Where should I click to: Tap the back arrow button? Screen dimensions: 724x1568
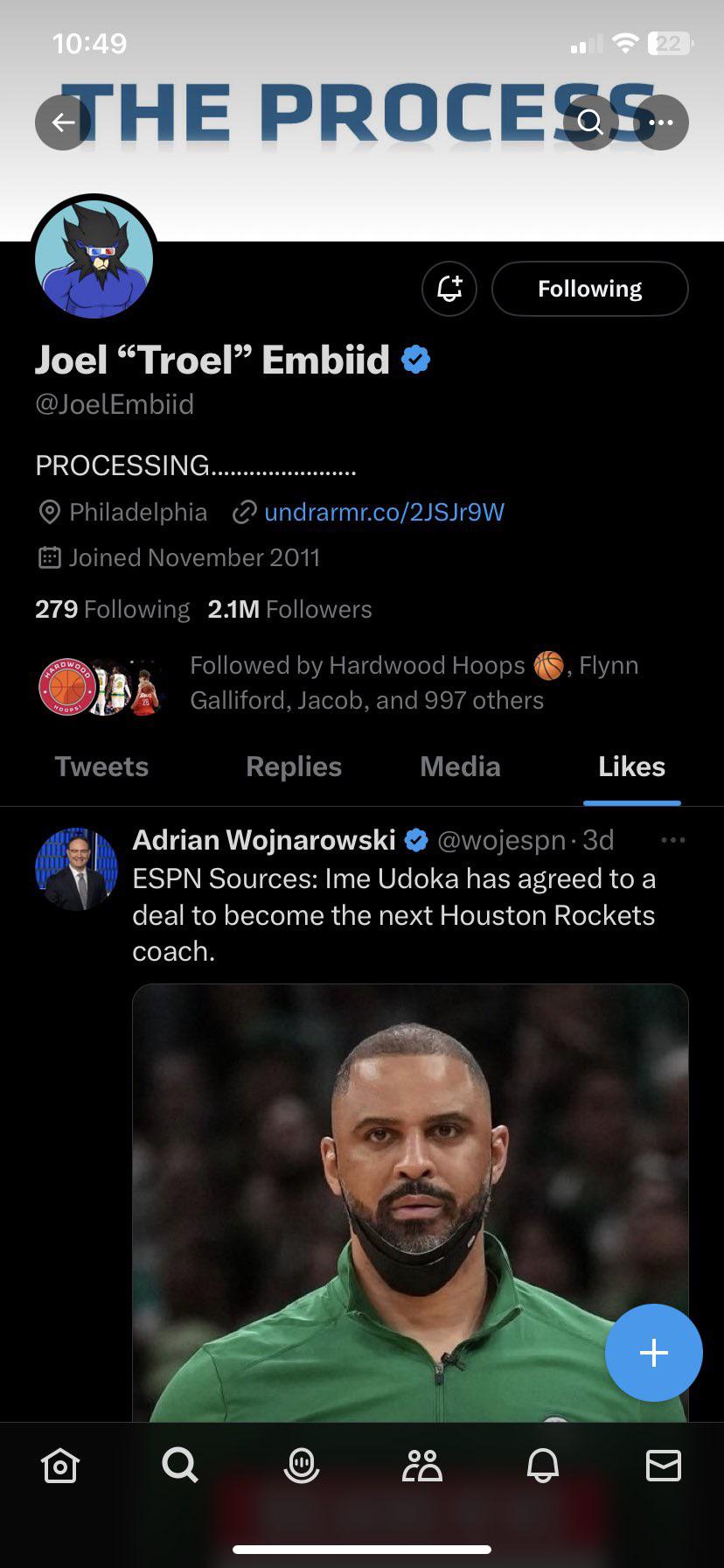point(63,122)
